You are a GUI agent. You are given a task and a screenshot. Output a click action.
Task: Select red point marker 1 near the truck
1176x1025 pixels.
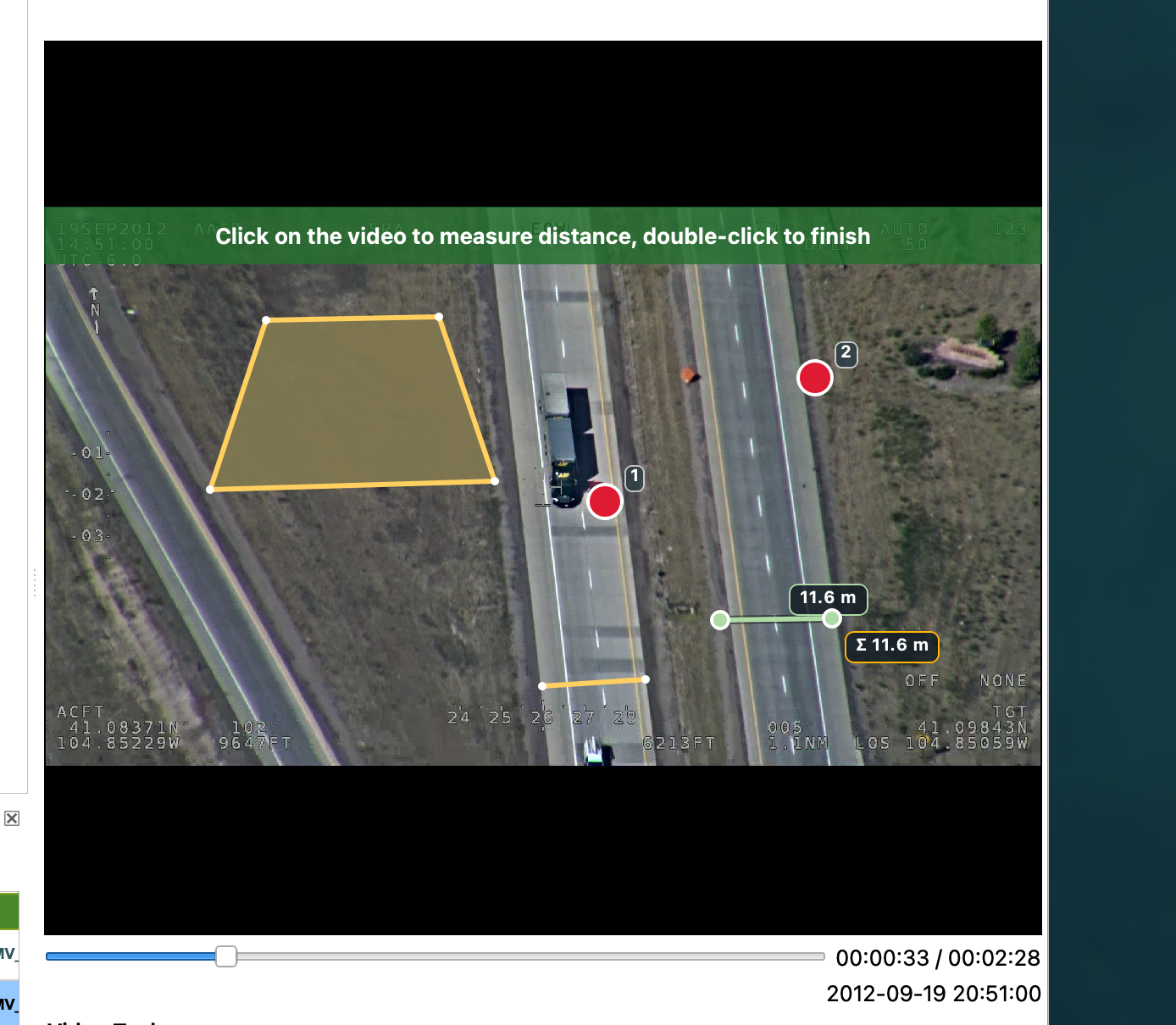[x=605, y=501]
